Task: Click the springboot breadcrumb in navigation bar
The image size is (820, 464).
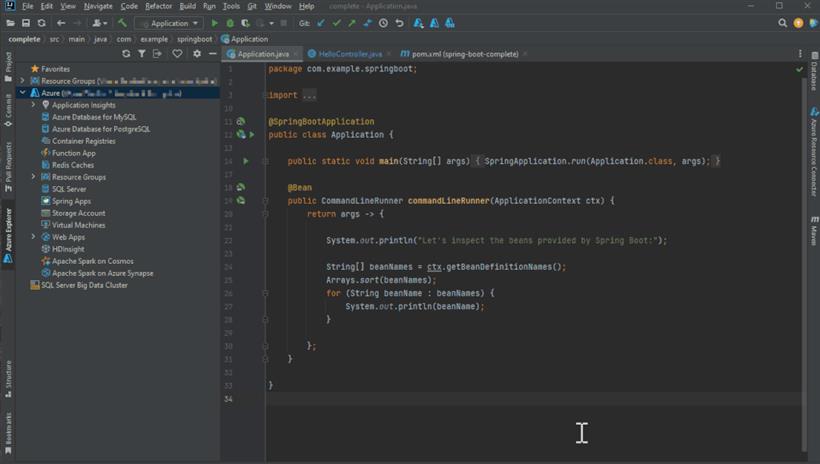Action: pos(195,39)
